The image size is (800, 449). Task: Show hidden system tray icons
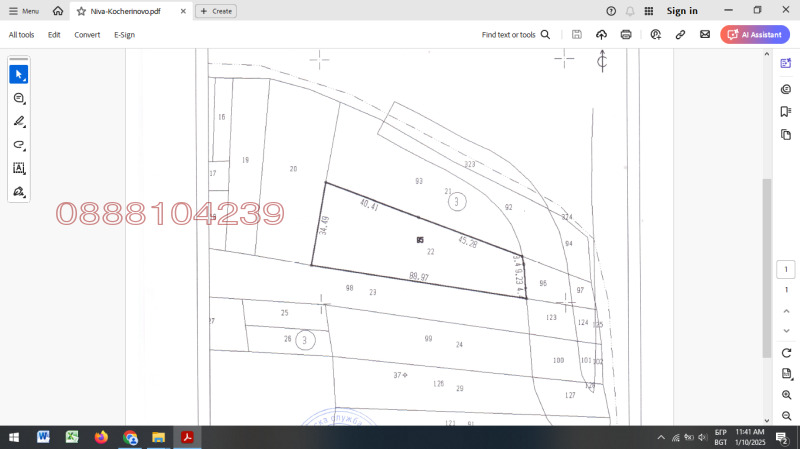(x=661, y=437)
